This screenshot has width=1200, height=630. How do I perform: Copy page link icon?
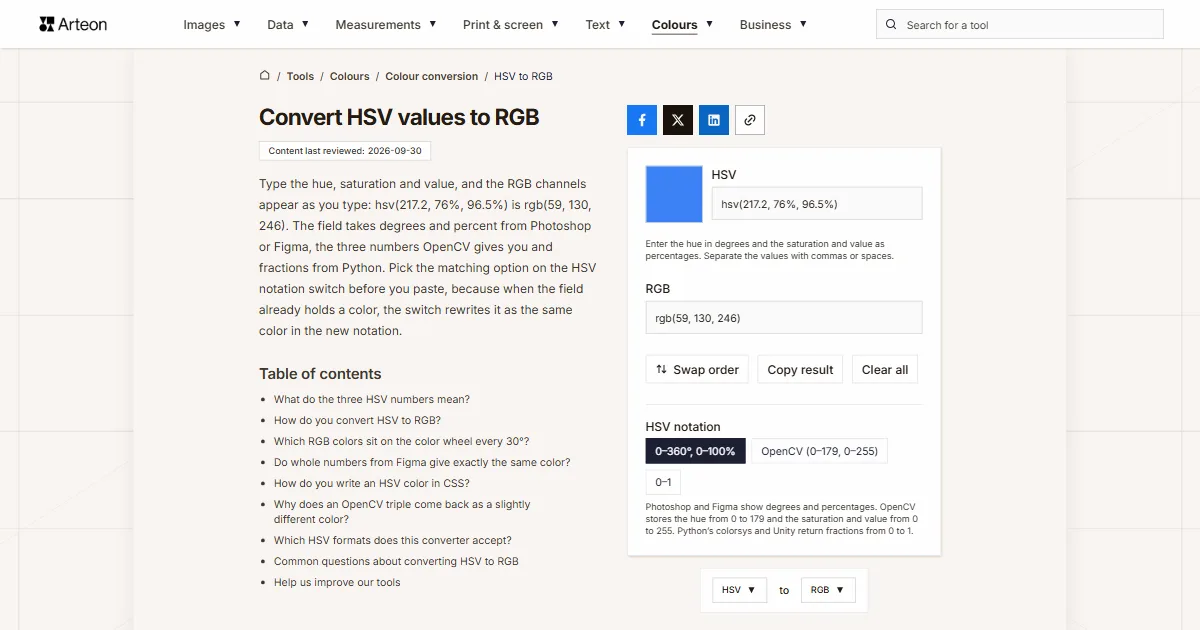point(750,120)
